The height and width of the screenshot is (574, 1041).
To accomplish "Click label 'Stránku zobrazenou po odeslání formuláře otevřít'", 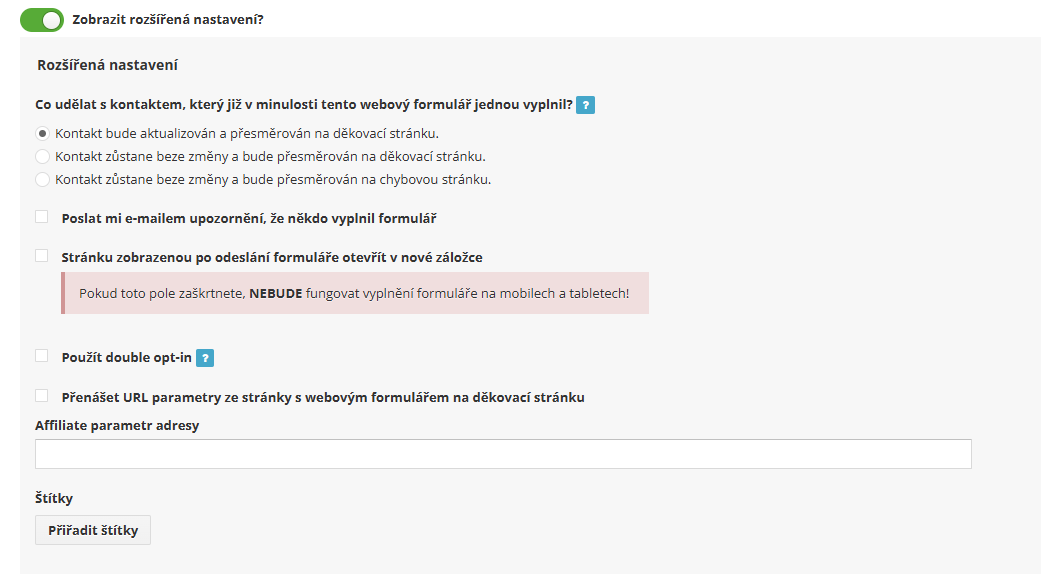I will pos(272,257).
